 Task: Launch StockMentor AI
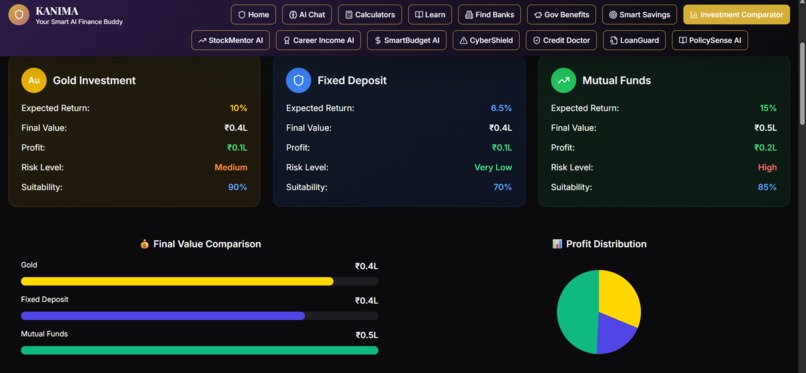[230, 40]
